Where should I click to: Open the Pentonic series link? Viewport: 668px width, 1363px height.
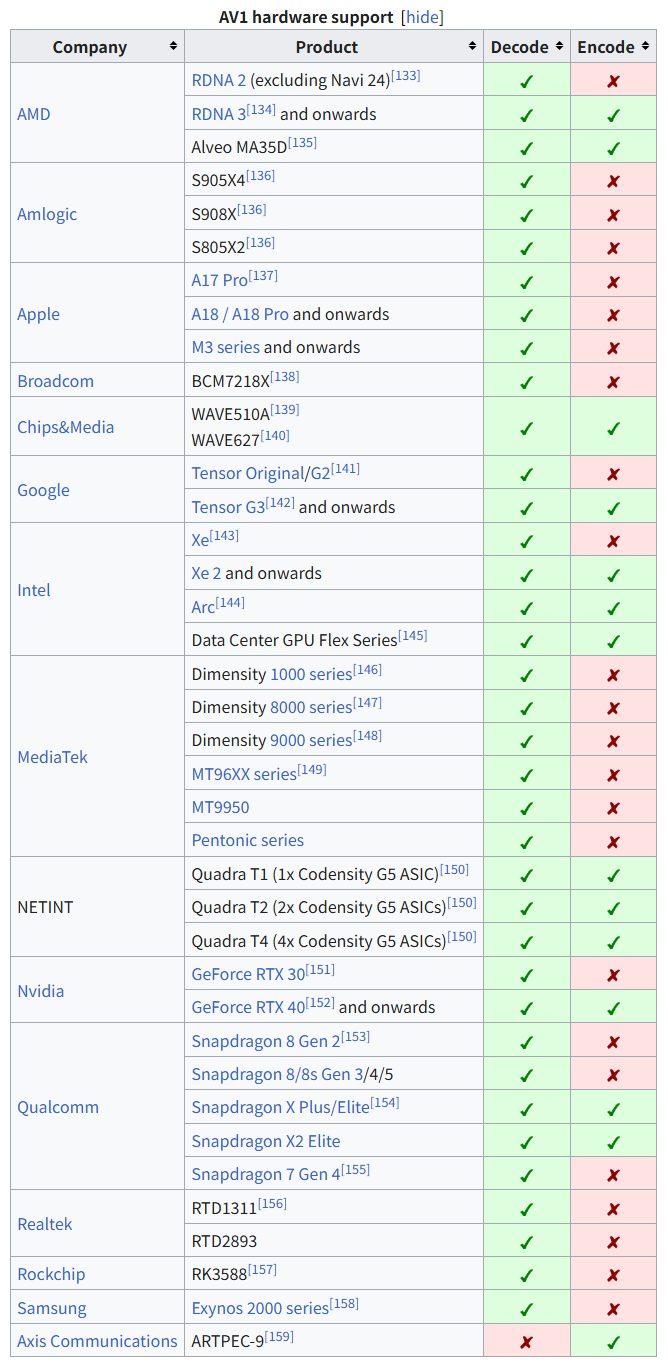247,841
